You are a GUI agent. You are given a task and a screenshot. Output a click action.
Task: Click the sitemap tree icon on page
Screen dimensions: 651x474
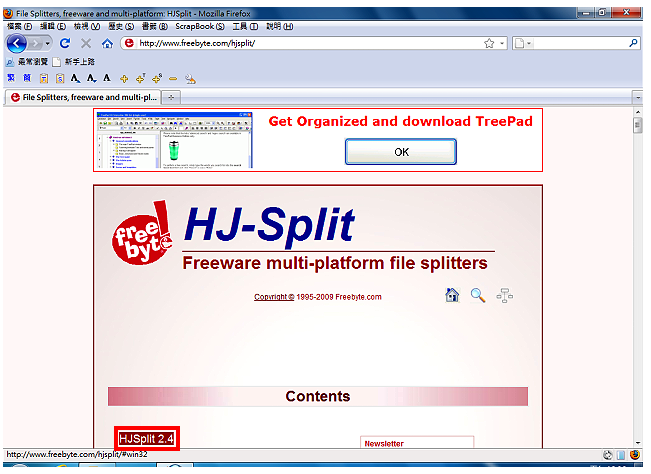coord(504,296)
